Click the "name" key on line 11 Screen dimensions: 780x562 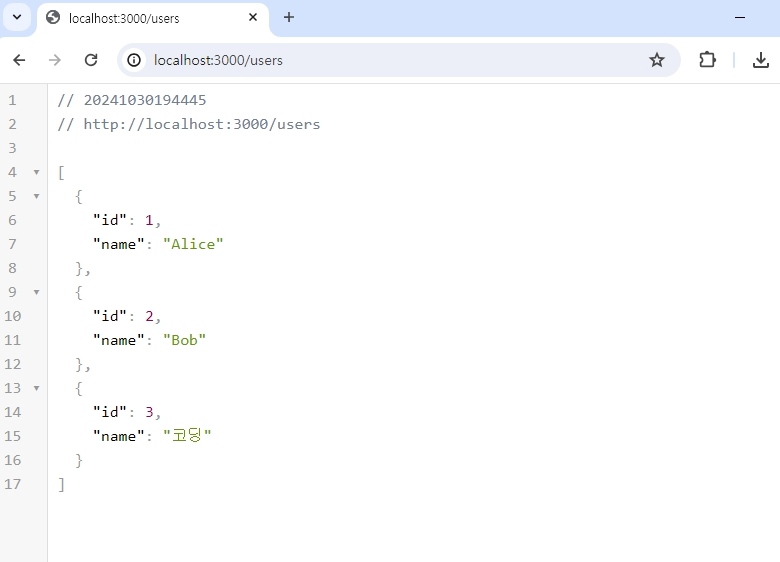click(118, 340)
